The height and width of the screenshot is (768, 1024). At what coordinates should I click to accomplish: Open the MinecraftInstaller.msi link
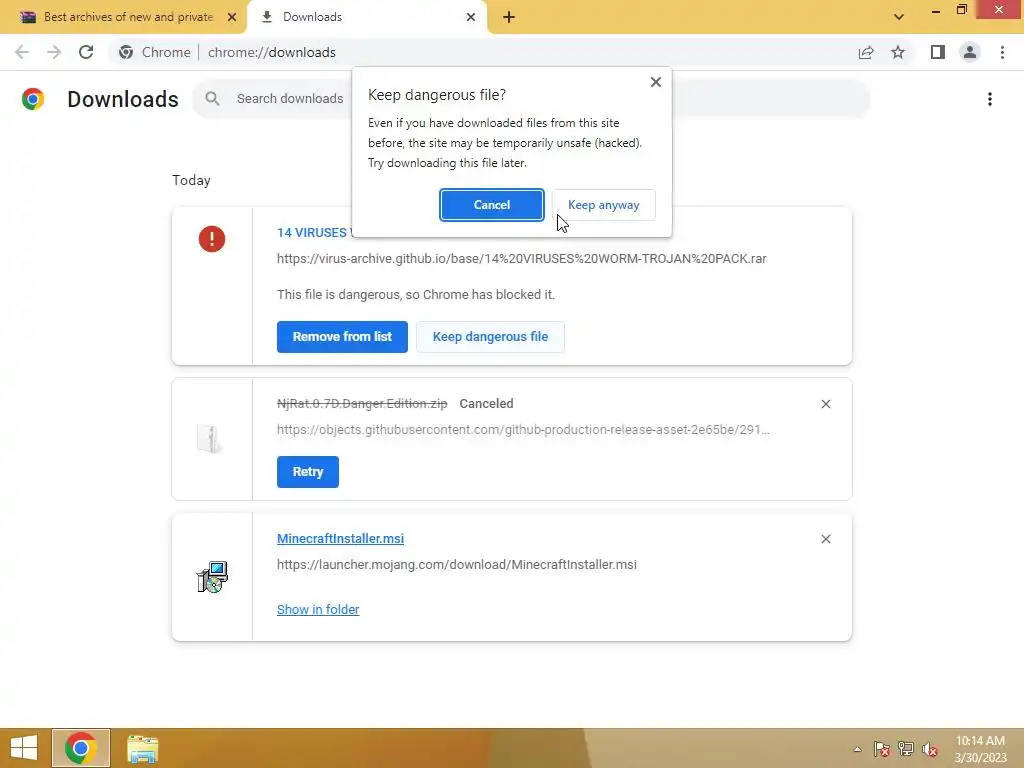click(x=340, y=539)
